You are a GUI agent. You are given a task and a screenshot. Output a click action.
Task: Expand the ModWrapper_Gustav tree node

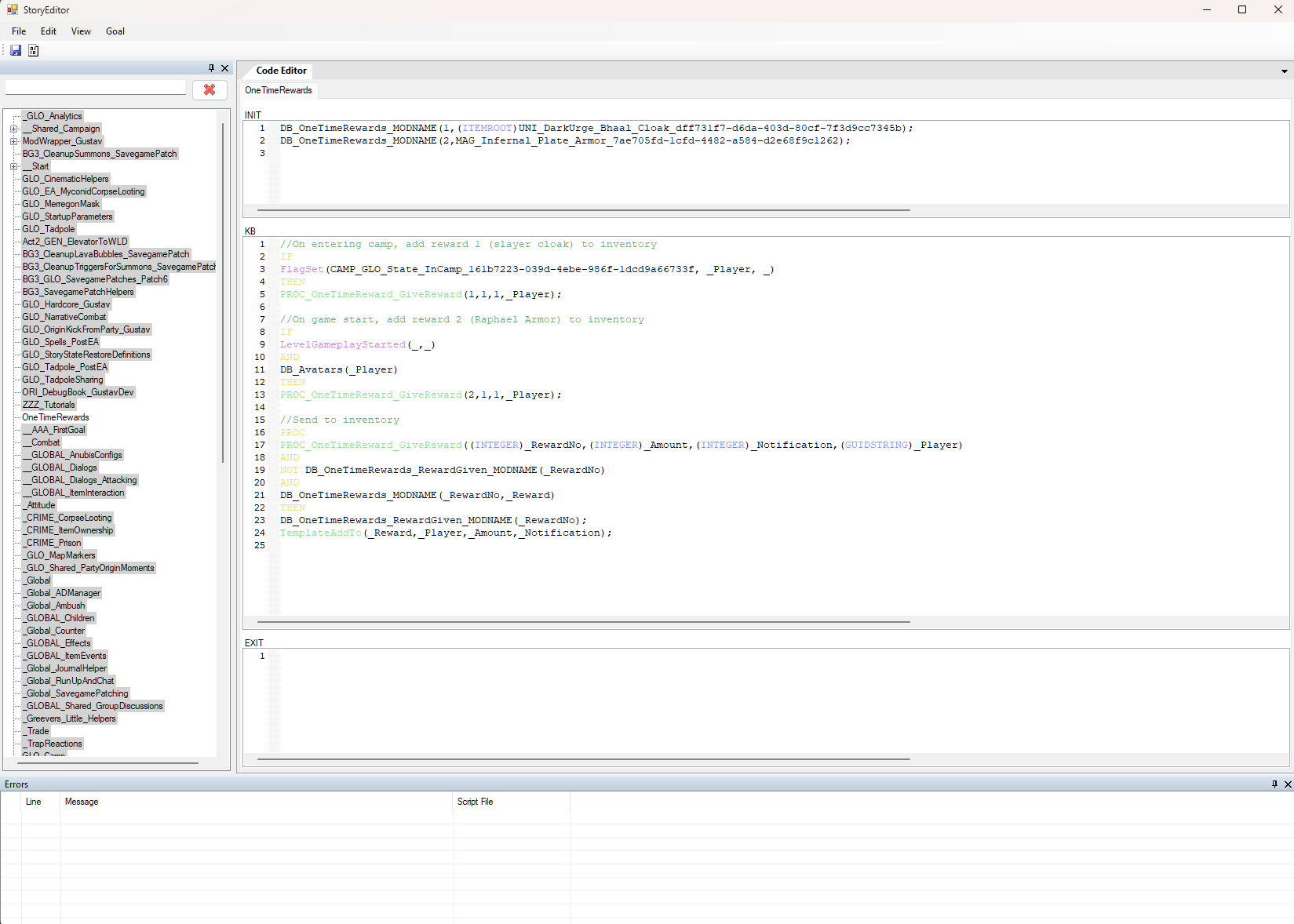(13, 141)
